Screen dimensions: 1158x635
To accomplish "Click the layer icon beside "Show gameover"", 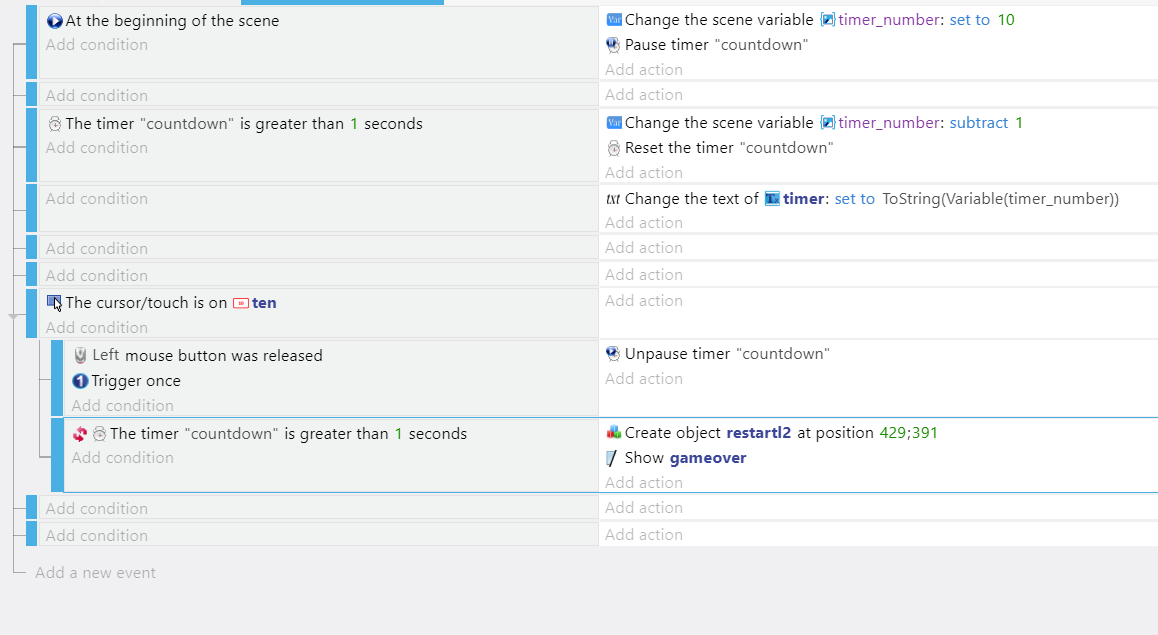I will tap(611, 458).
